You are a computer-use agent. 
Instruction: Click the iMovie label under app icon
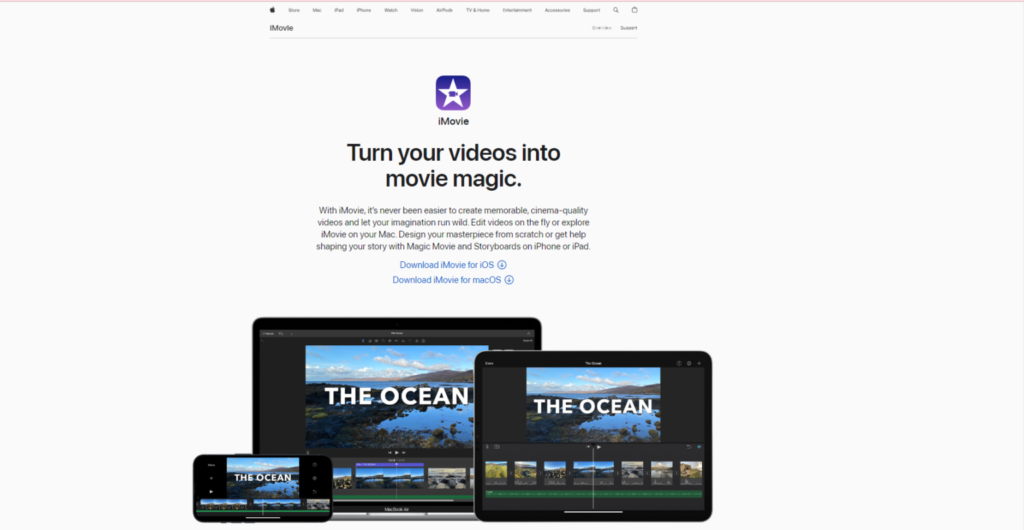pyautogui.click(x=453, y=121)
